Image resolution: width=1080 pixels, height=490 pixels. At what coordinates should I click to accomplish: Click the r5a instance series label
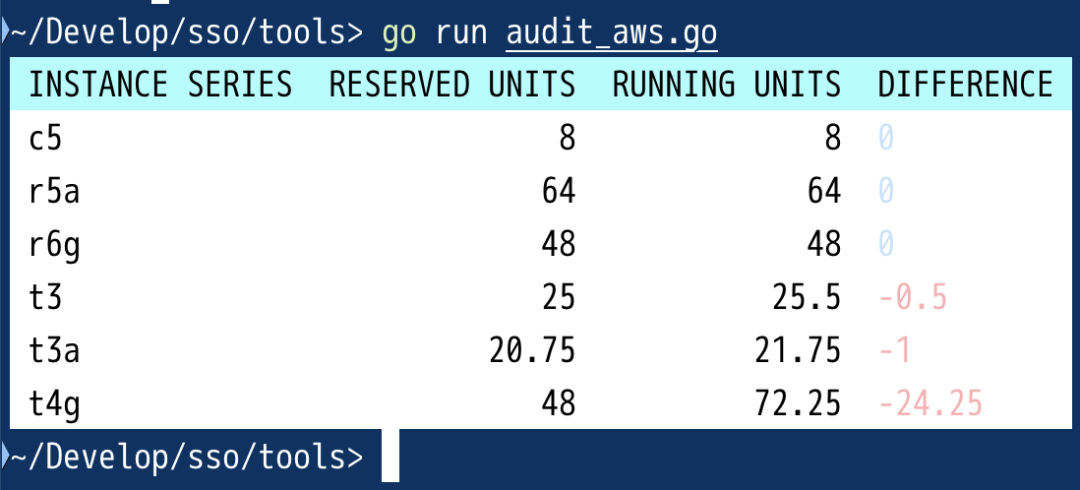[55, 191]
